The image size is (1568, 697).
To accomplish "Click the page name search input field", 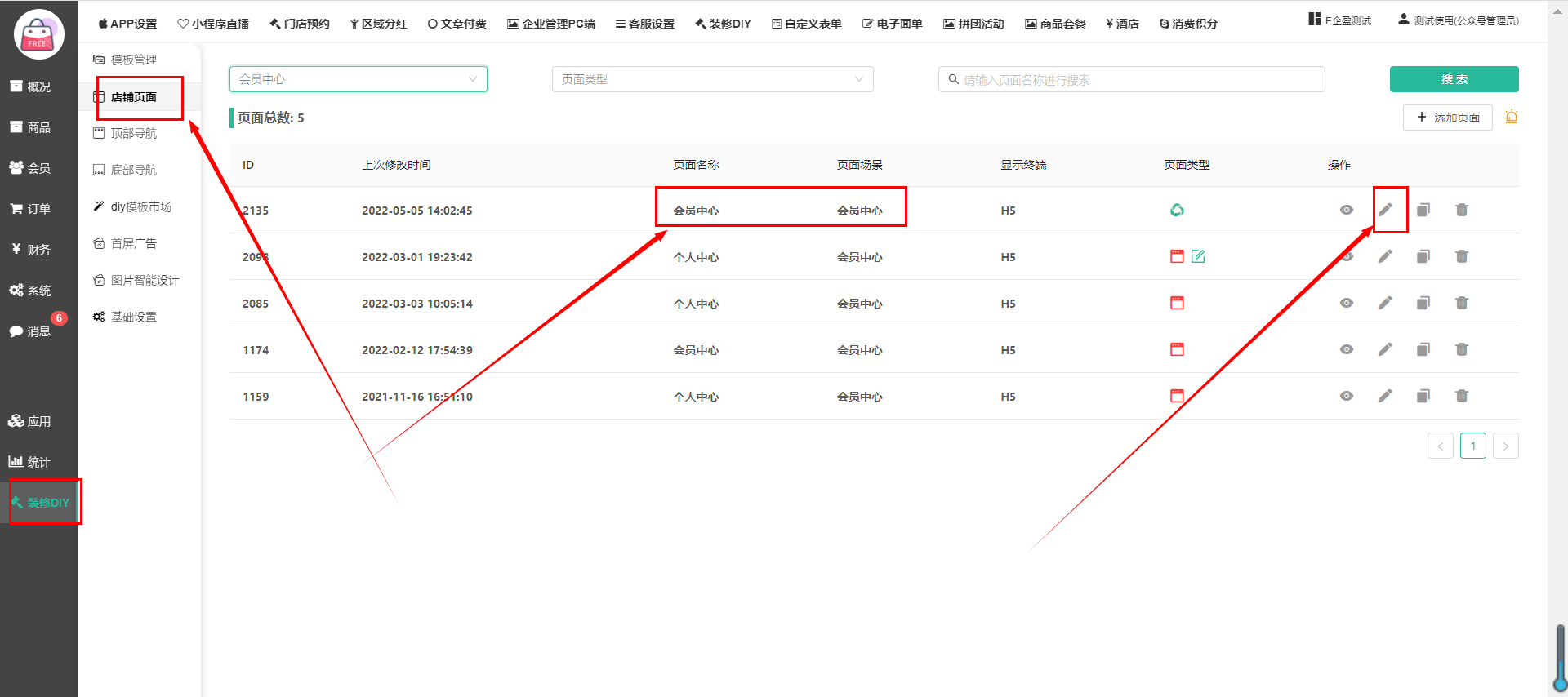I will point(1135,80).
